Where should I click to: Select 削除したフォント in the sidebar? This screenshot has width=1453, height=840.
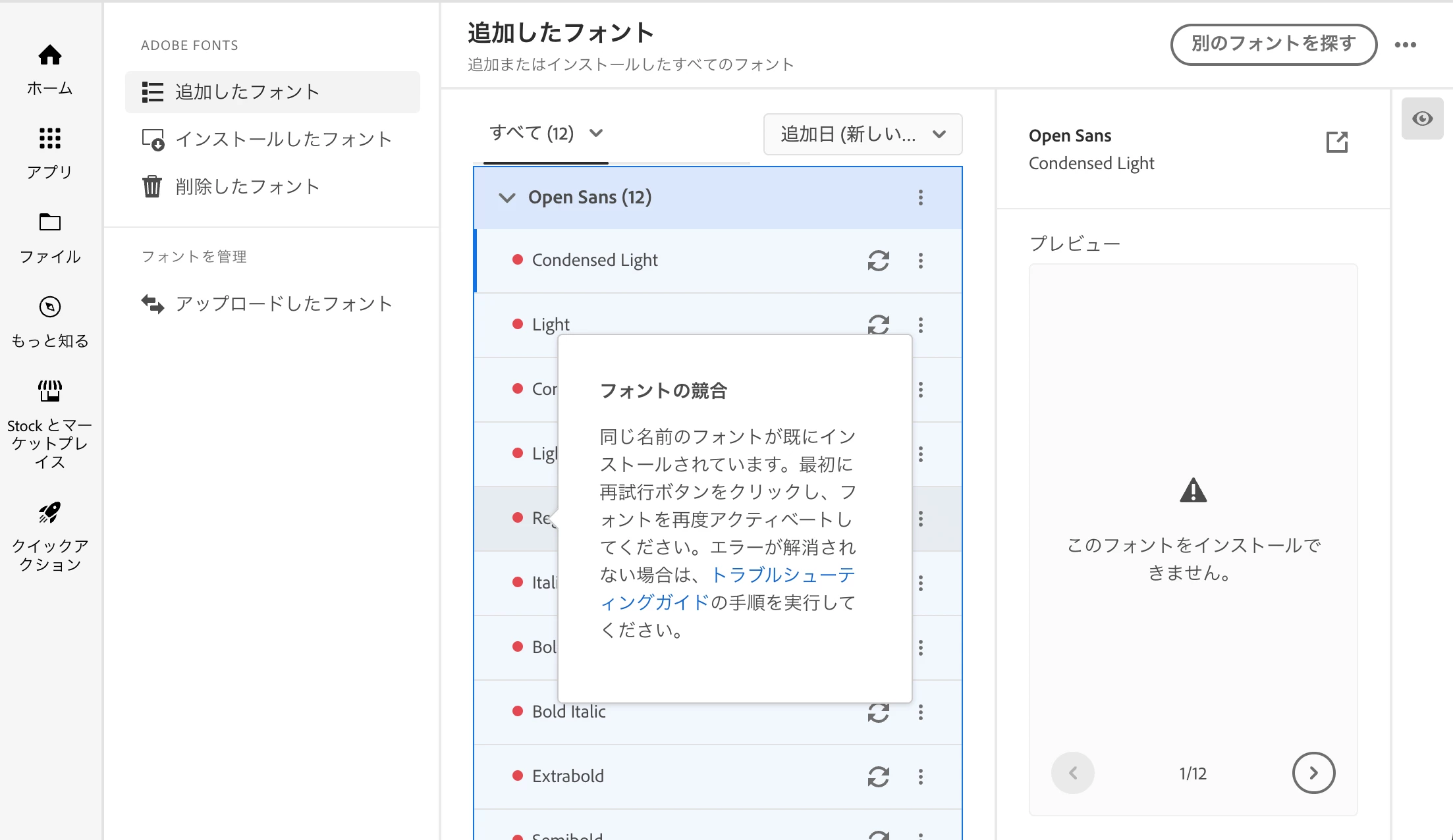(x=247, y=187)
